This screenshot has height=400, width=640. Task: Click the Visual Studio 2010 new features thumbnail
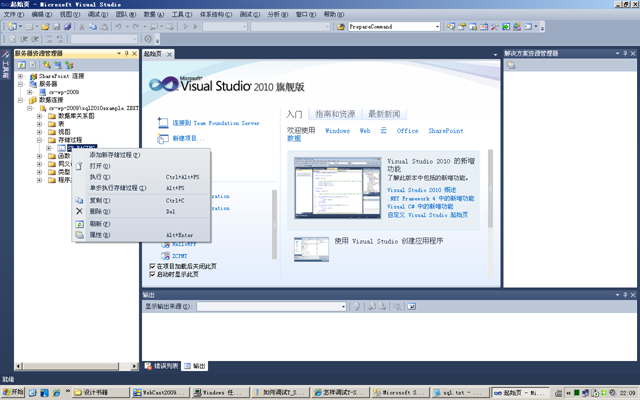click(338, 188)
